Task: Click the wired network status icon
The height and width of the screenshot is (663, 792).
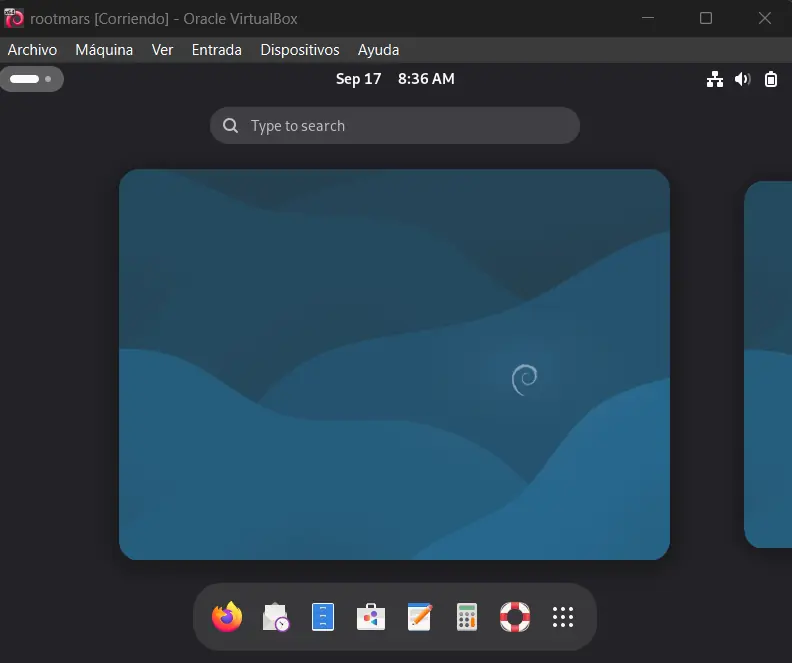Action: pos(715,79)
